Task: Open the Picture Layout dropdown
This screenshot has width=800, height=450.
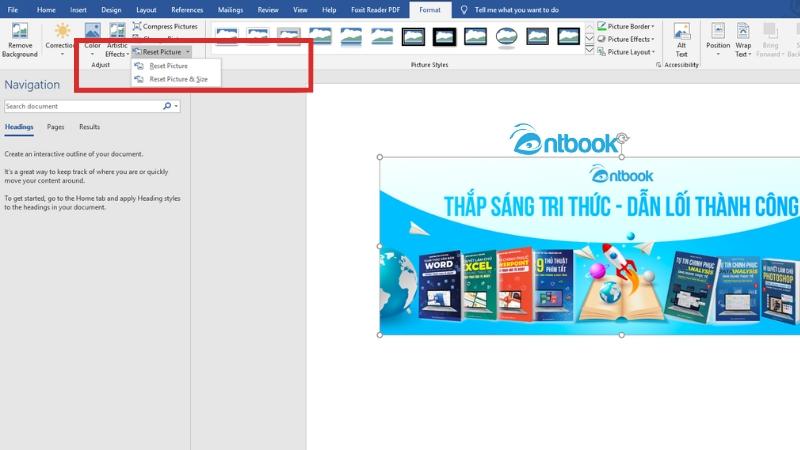Action: click(626, 52)
